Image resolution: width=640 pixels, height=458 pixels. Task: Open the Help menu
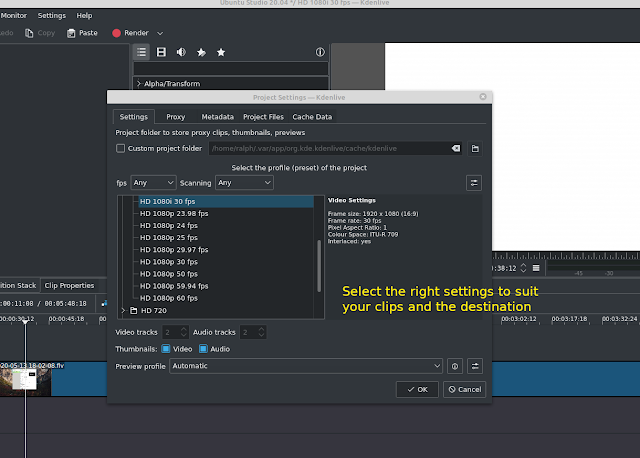[84, 16]
